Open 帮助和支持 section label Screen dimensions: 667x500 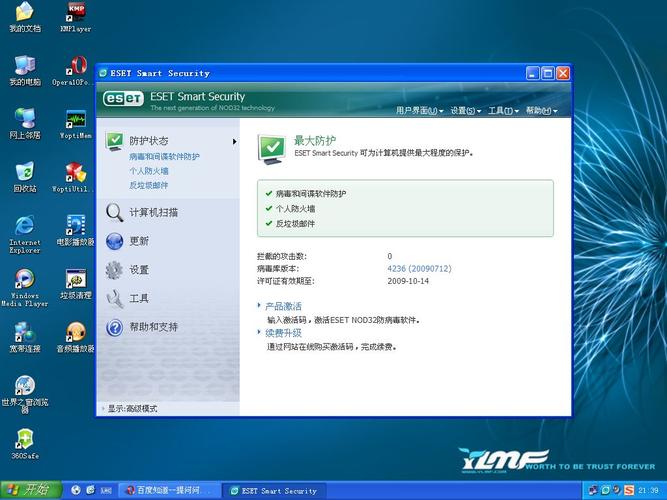click(154, 327)
